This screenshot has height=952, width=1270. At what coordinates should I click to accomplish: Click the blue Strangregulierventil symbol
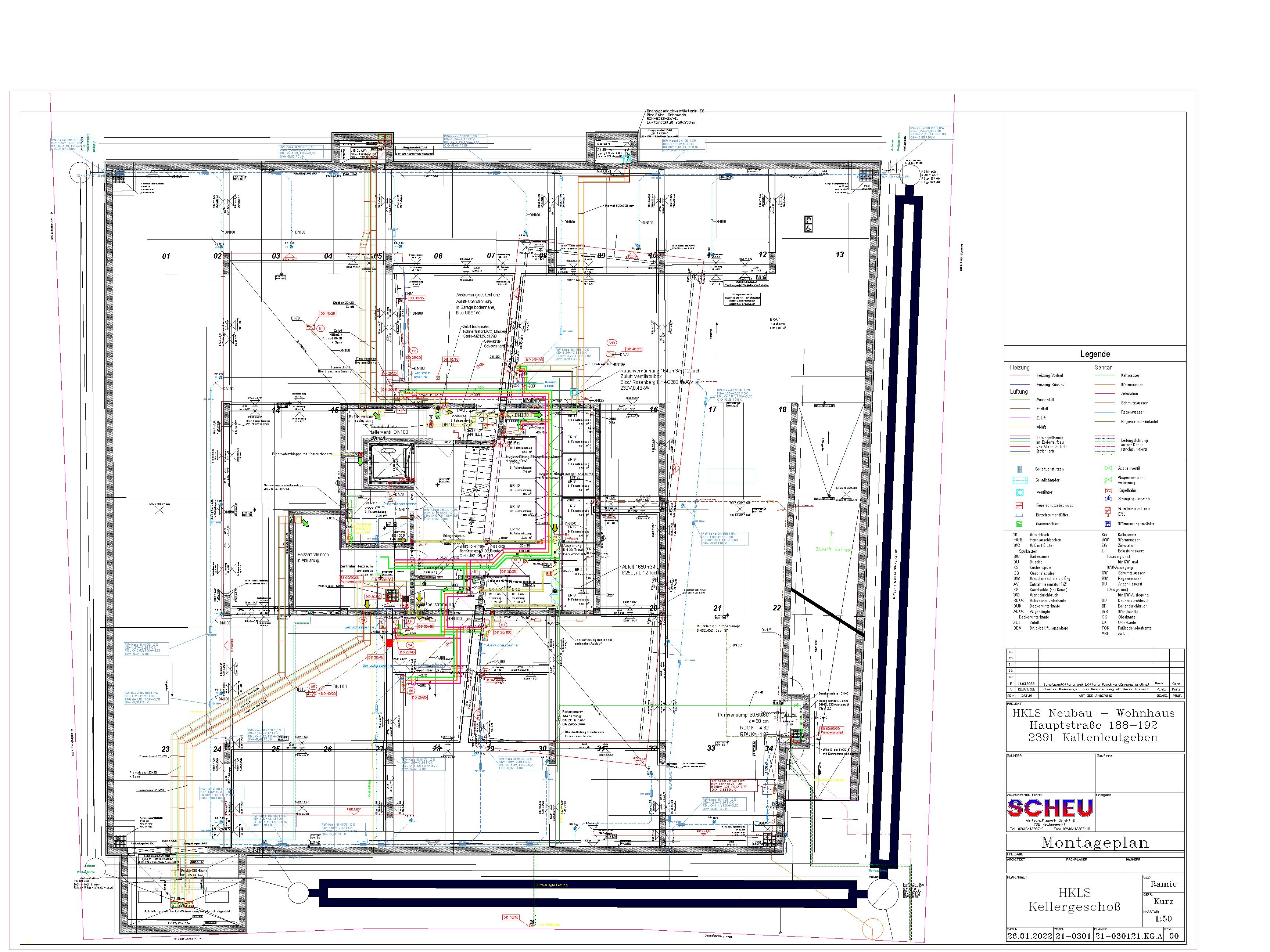coord(1108,499)
